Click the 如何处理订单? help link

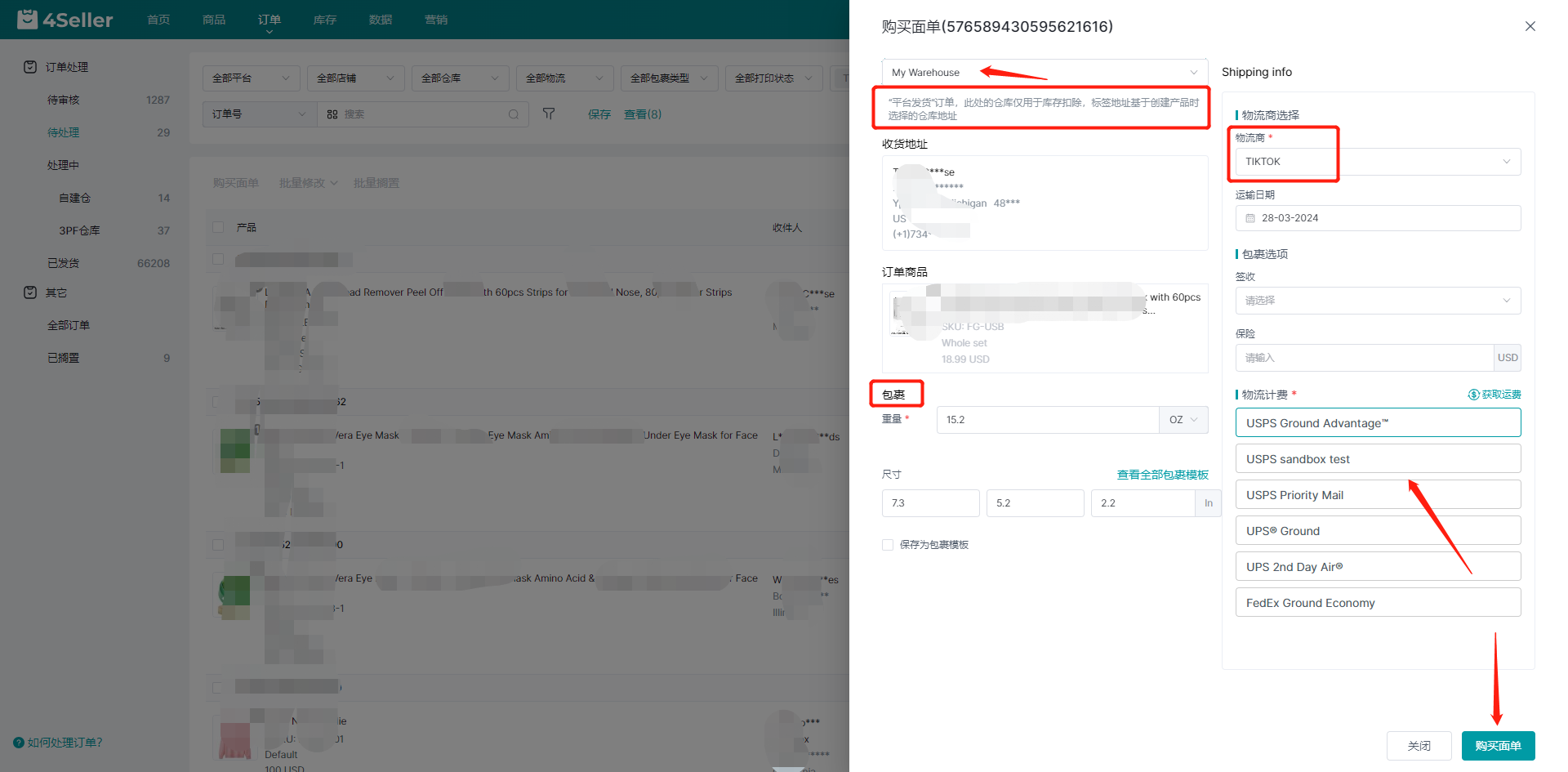click(x=65, y=743)
